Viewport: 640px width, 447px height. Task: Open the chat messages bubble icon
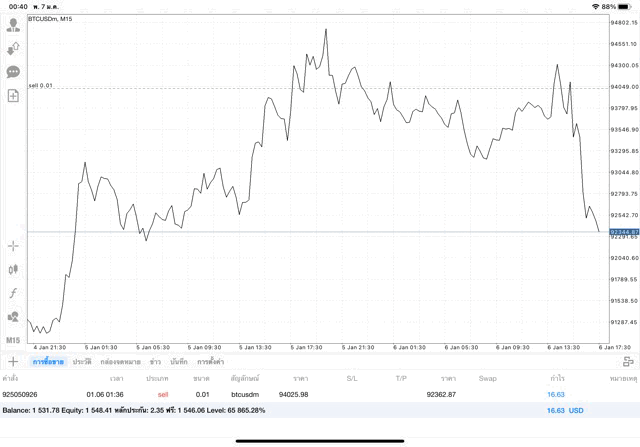click(x=13, y=72)
